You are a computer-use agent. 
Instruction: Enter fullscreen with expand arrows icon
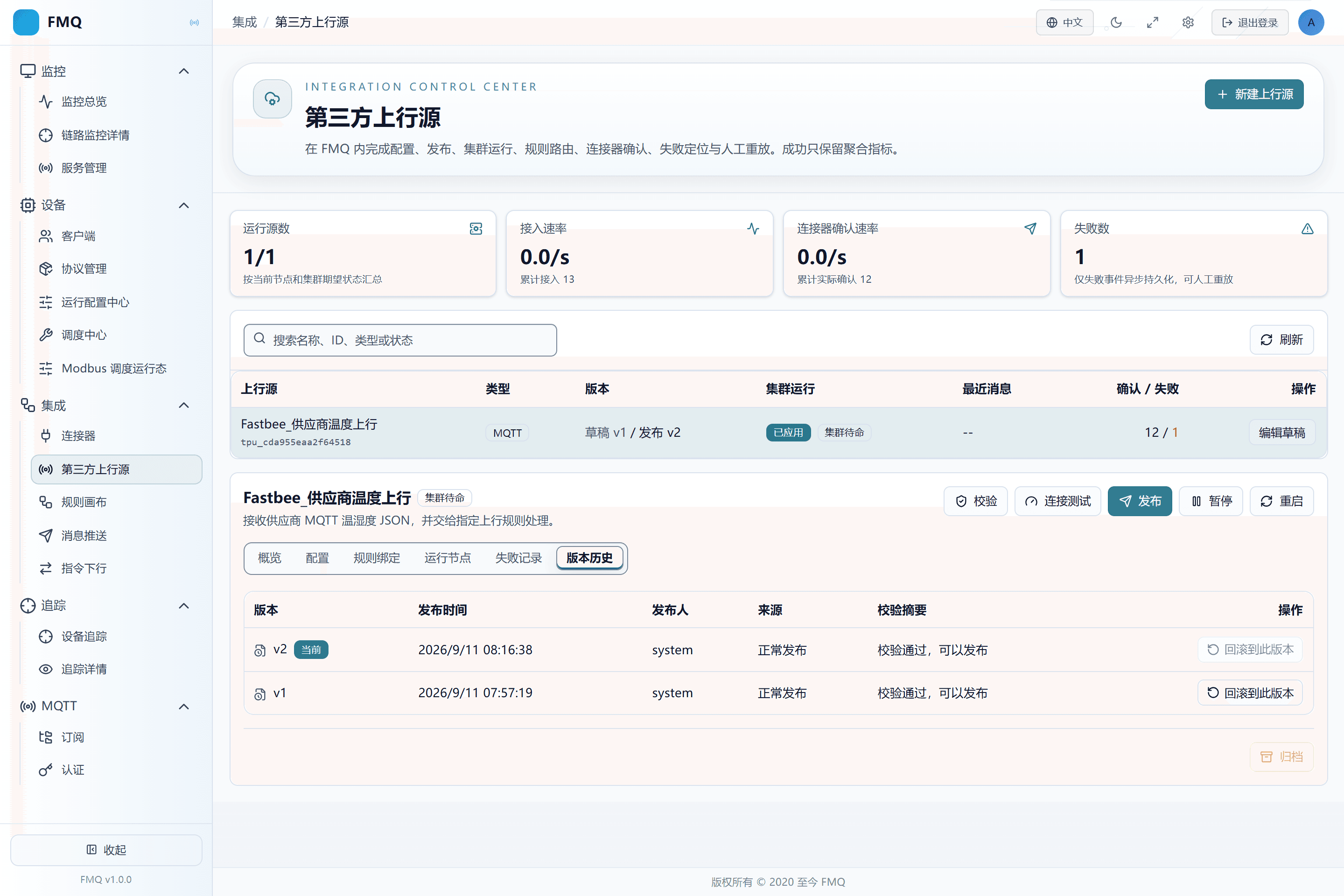click(x=1152, y=22)
